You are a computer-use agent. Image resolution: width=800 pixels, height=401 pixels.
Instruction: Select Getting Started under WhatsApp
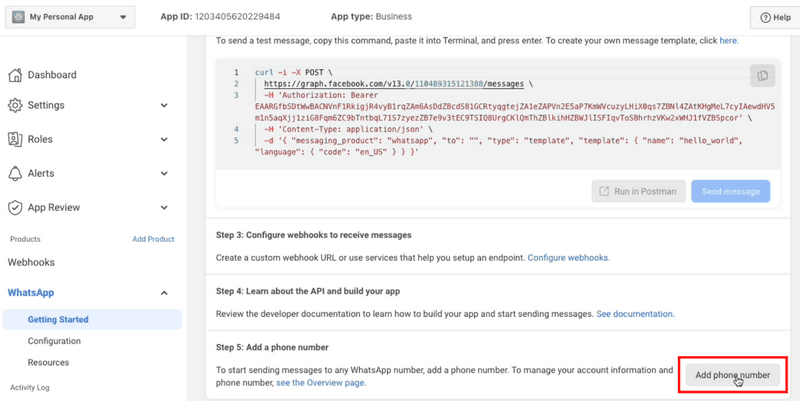coord(92,319)
